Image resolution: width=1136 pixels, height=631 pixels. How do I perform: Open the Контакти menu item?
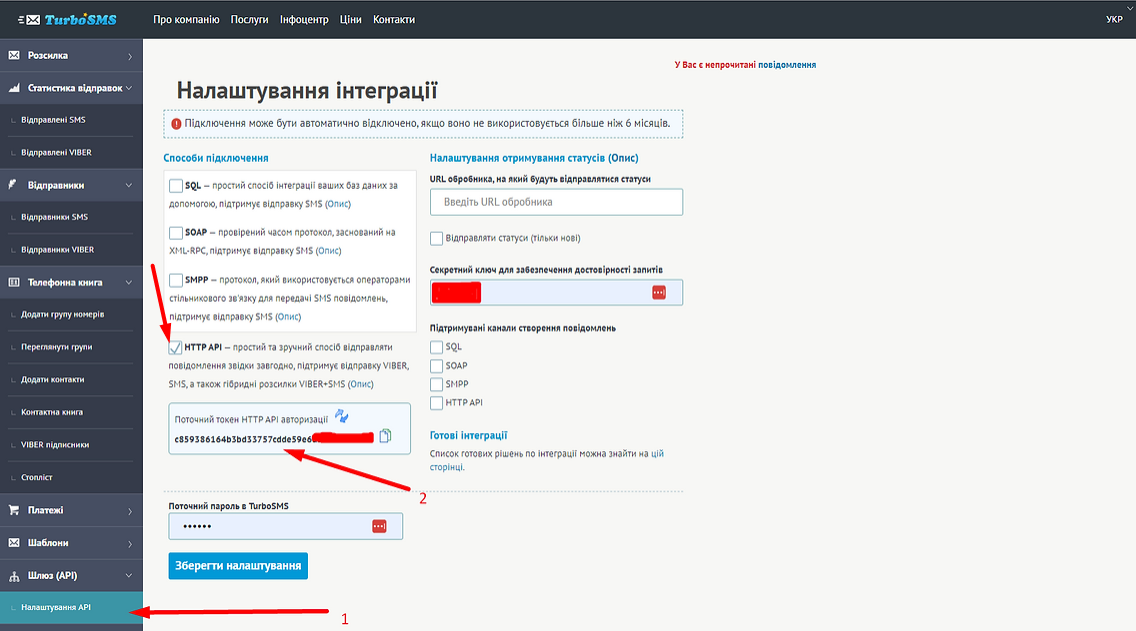(394, 20)
